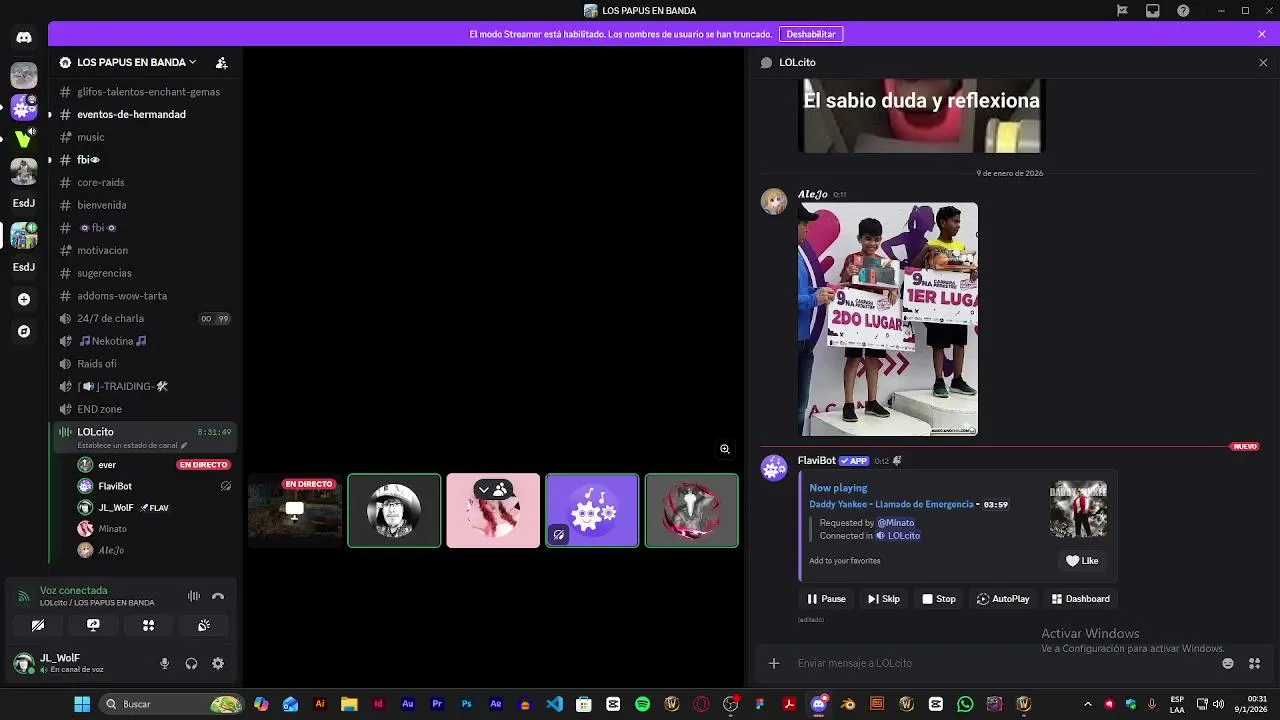Viewport: 1280px width, 720px height.
Task: Mute your microphone
Action: click(165, 663)
